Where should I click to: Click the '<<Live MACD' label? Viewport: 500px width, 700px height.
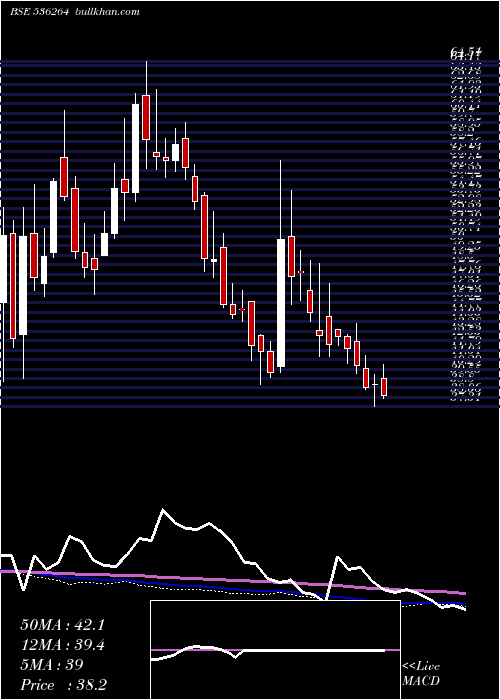tap(421, 674)
